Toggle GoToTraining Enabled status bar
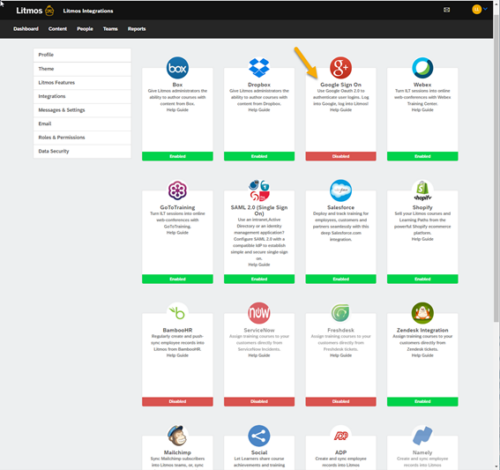 (177, 279)
